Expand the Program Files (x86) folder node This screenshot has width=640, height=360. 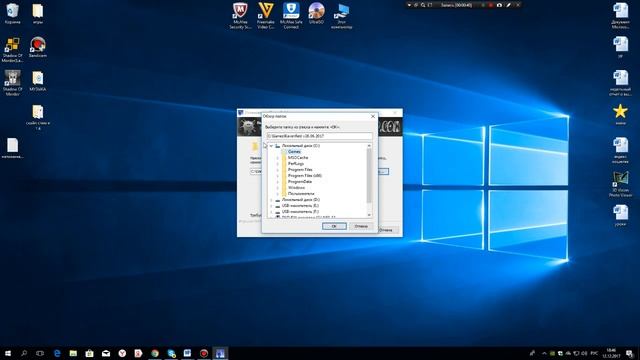point(278,176)
